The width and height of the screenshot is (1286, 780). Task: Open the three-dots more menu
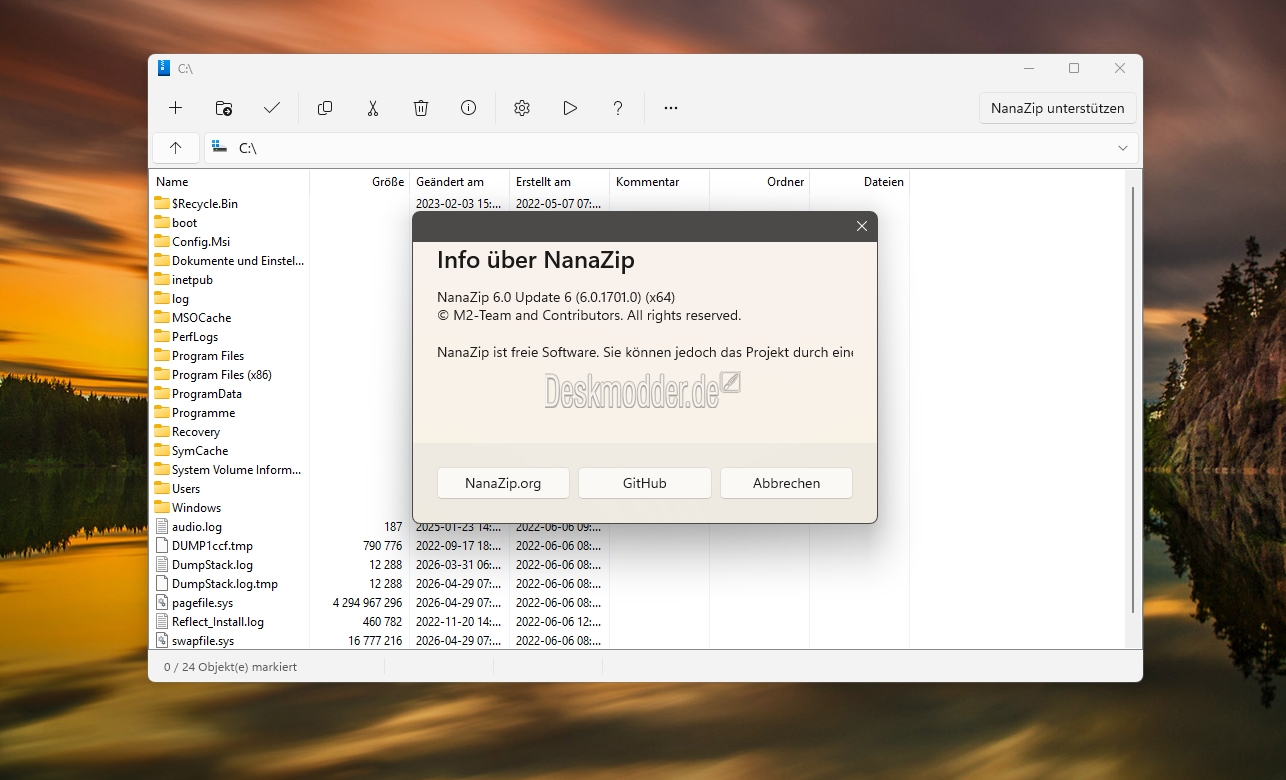tap(671, 108)
